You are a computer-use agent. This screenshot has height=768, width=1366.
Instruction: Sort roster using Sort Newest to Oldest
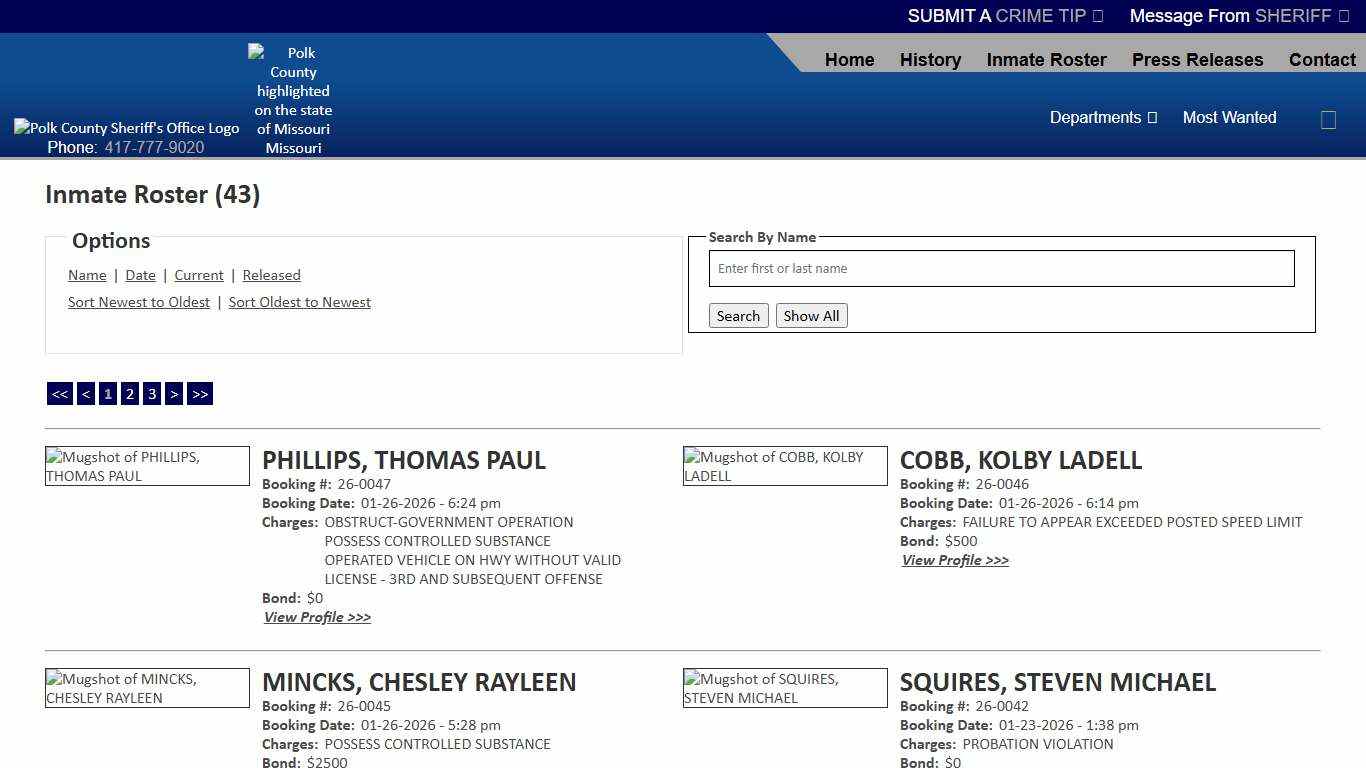point(138,302)
